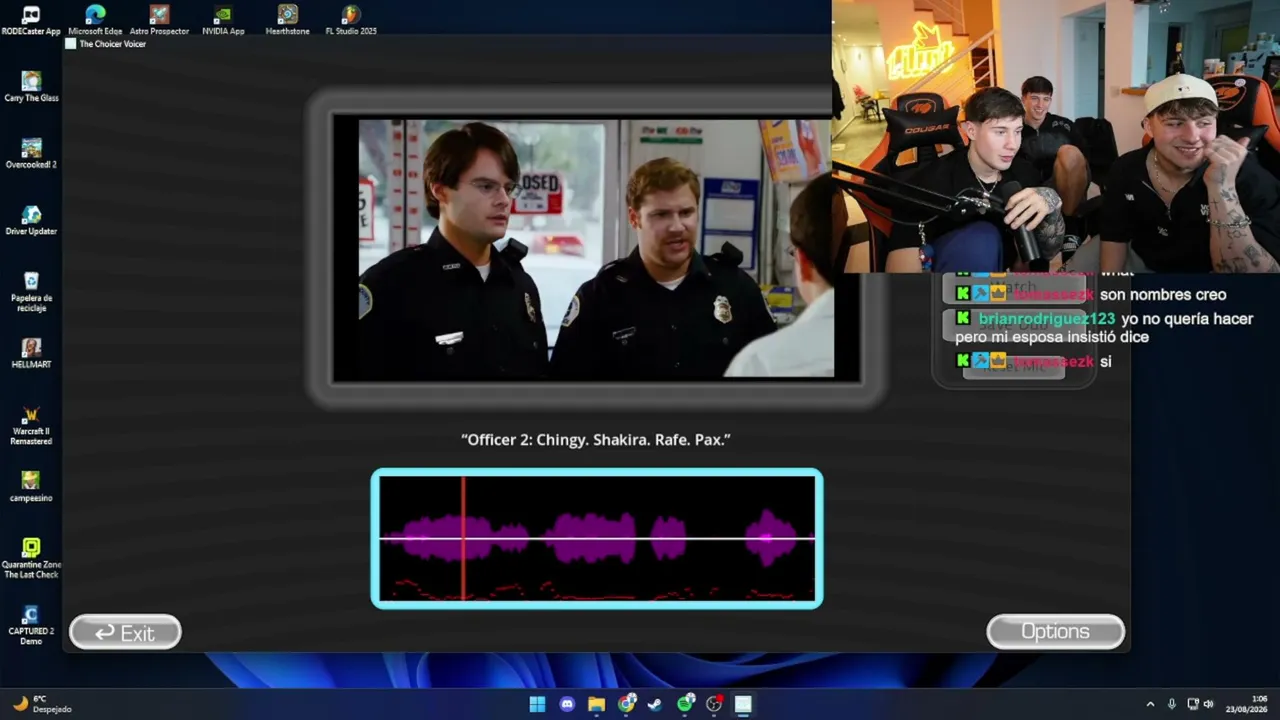The height and width of the screenshot is (720, 1280).
Task: Switch to Google Chrome in the taskbar
Action: tap(626, 704)
